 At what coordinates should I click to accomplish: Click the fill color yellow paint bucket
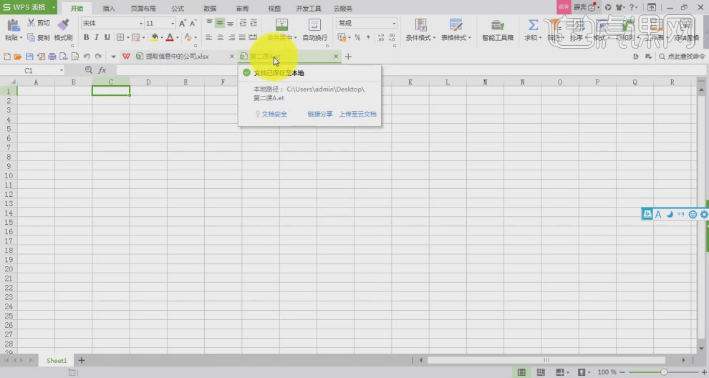pyautogui.click(x=154, y=38)
